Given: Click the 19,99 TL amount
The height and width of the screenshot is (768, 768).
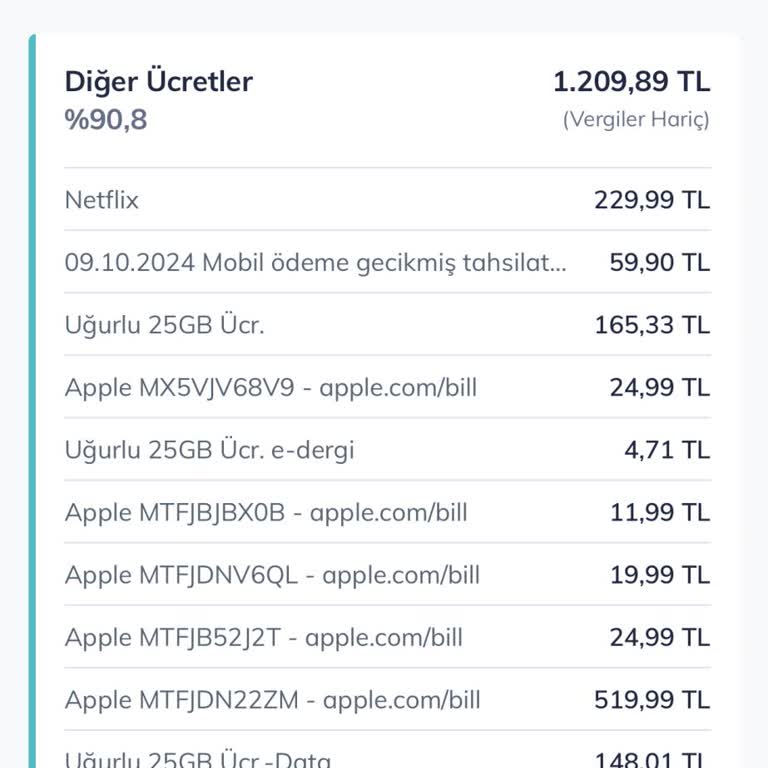Looking at the screenshot, I should tap(660, 575).
